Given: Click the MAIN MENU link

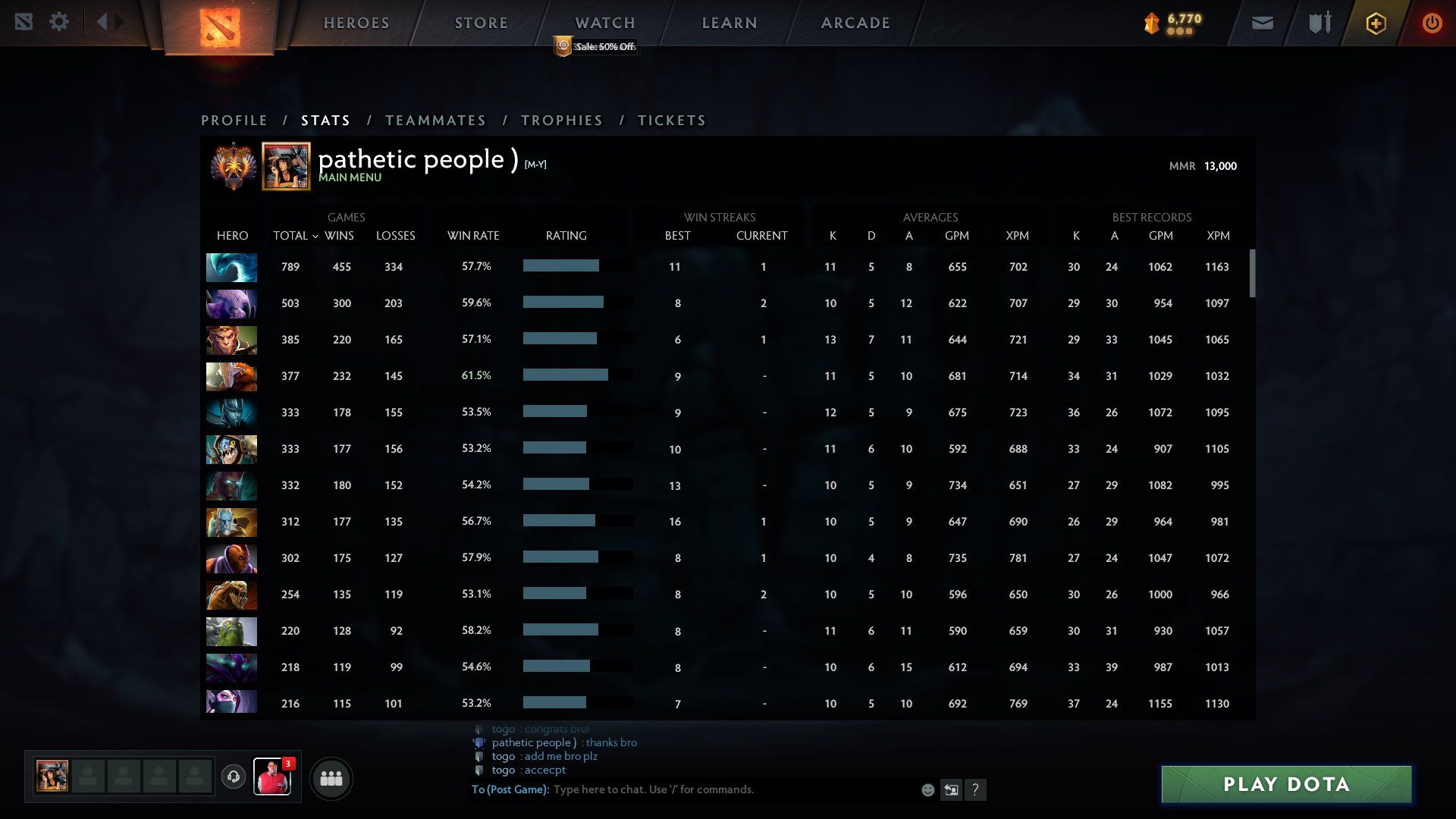Looking at the screenshot, I should pos(350,177).
